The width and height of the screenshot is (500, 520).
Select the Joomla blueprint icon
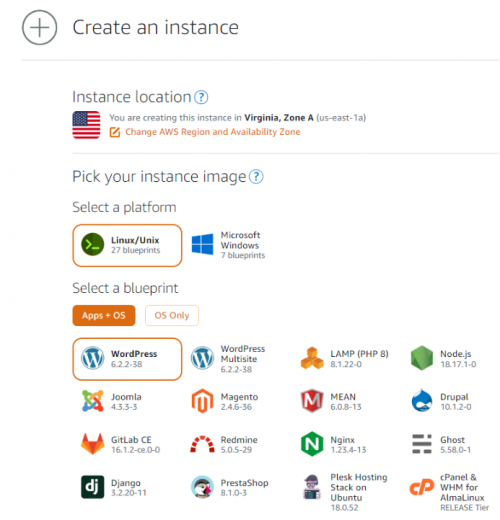click(x=93, y=401)
